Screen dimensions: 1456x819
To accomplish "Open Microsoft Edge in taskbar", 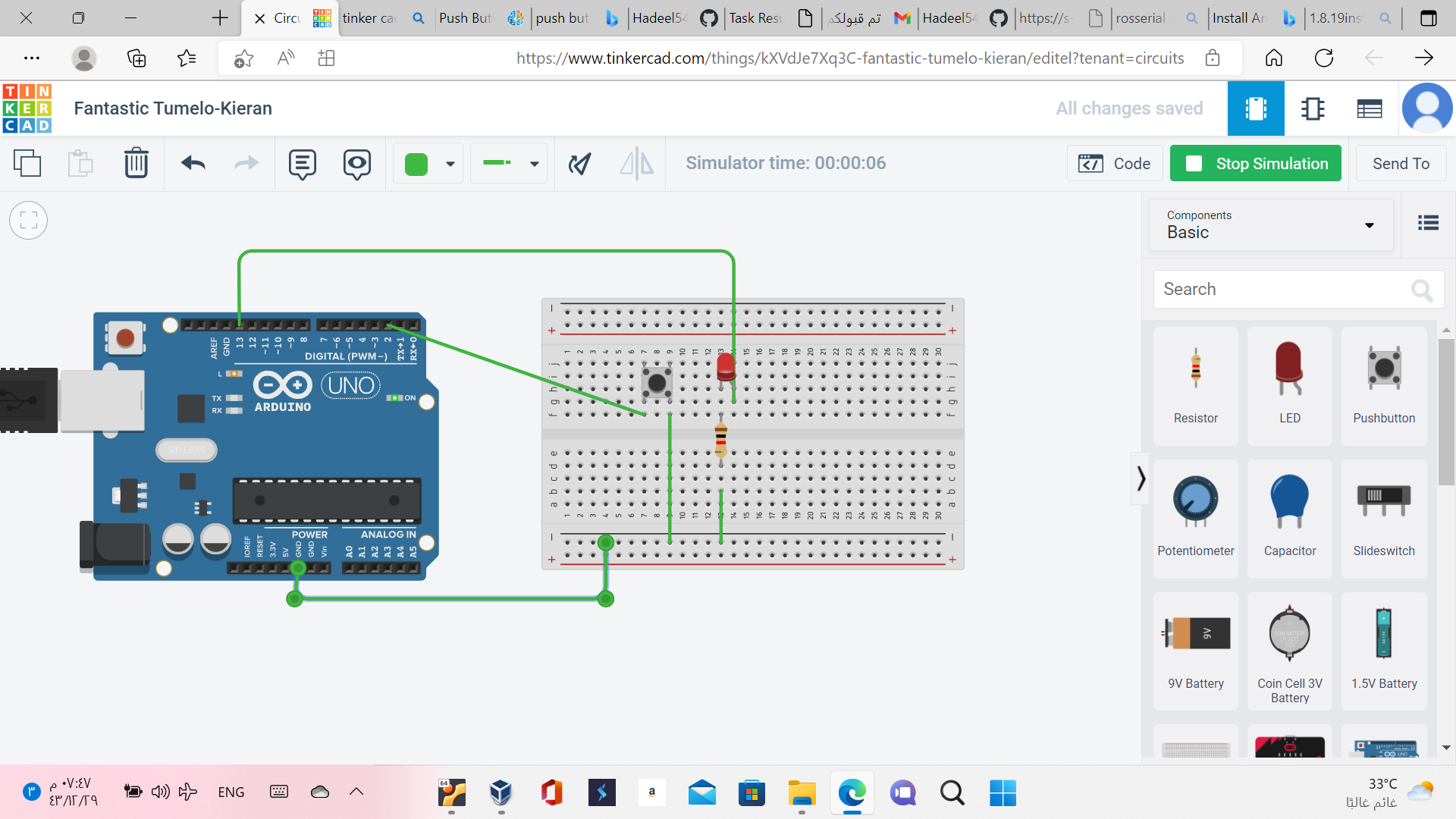I will click(x=852, y=793).
